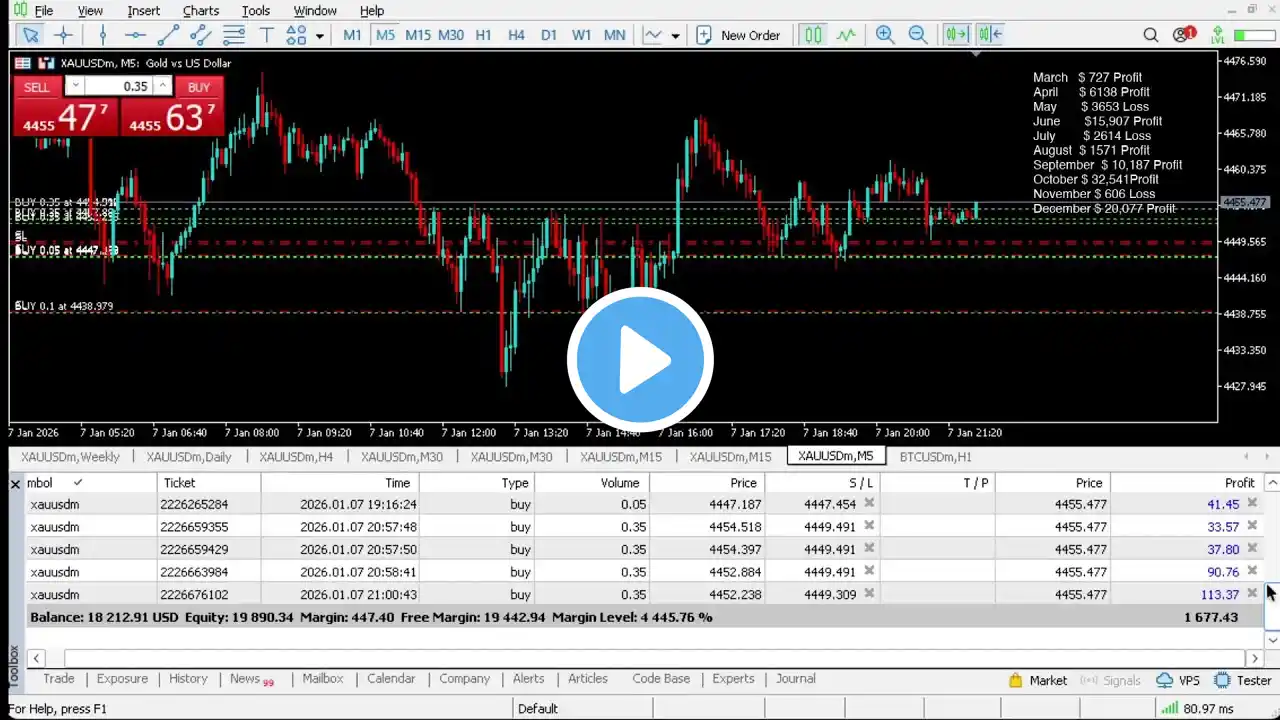Close position with ticket 2226265284

(x=1251, y=503)
